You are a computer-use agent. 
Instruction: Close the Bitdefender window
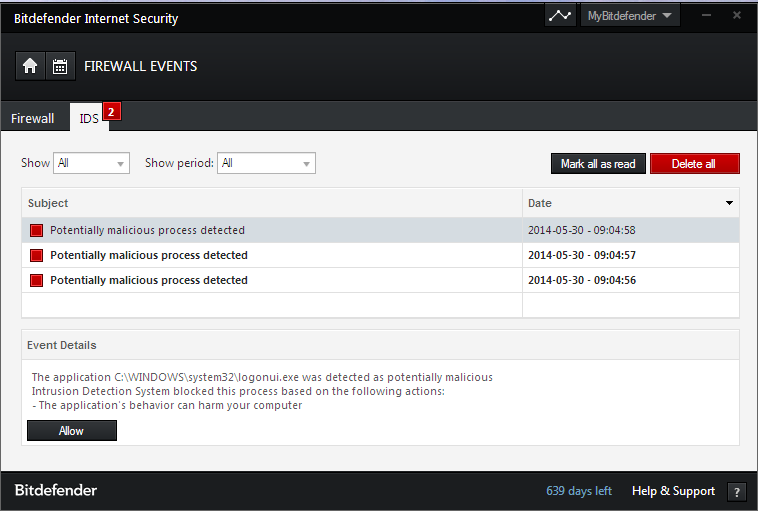(x=737, y=15)
